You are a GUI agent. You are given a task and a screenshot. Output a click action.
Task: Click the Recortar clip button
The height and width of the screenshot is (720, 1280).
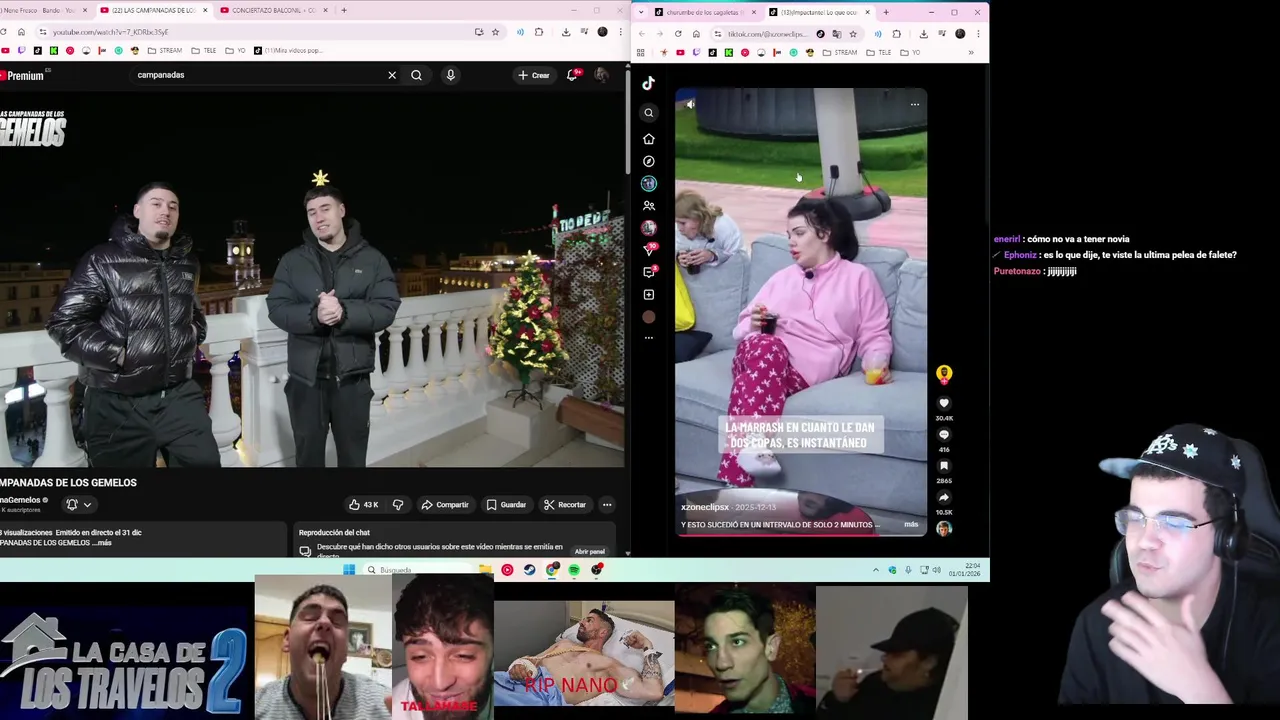click(x=565, y=505)
